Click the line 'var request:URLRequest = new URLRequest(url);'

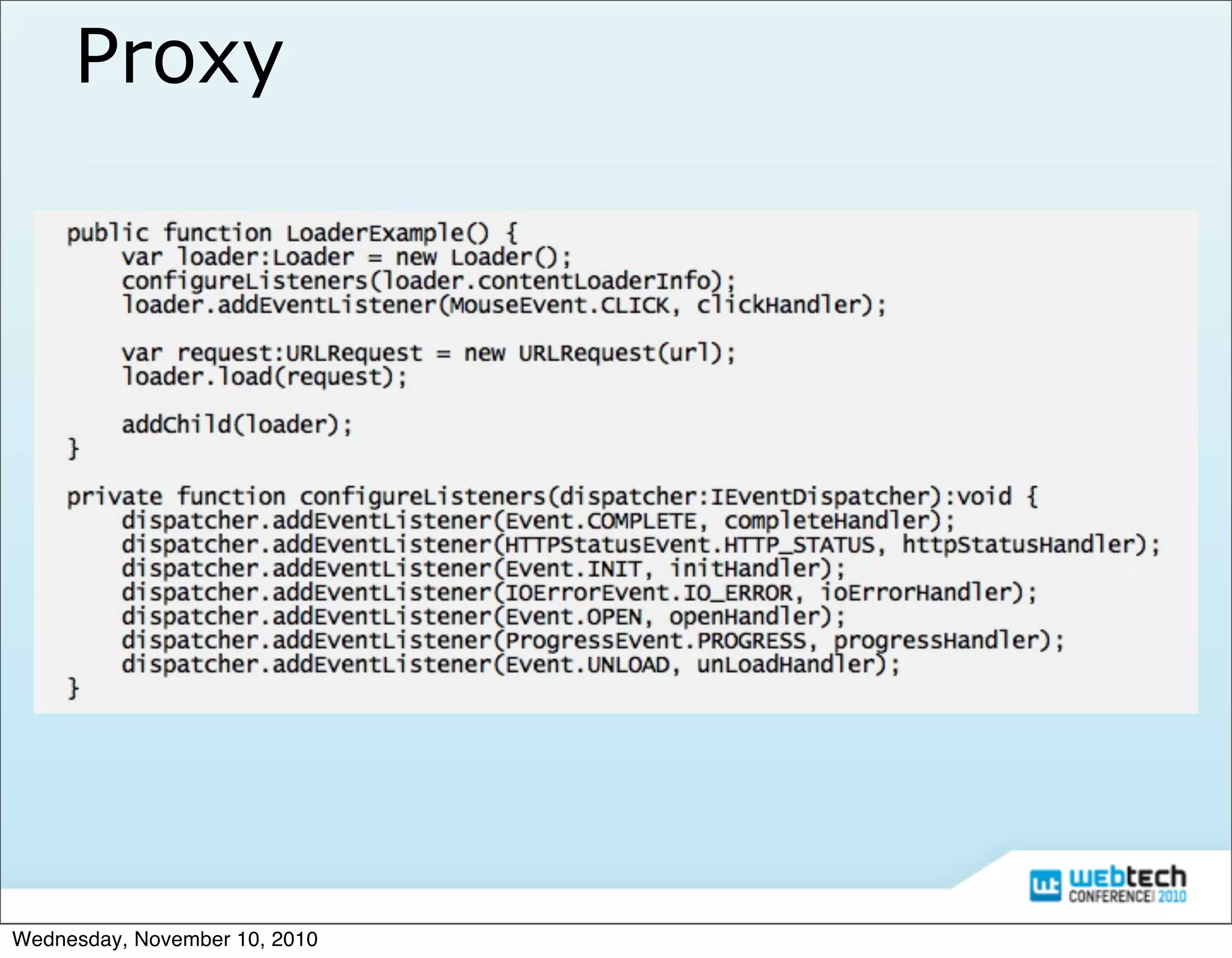429,353
